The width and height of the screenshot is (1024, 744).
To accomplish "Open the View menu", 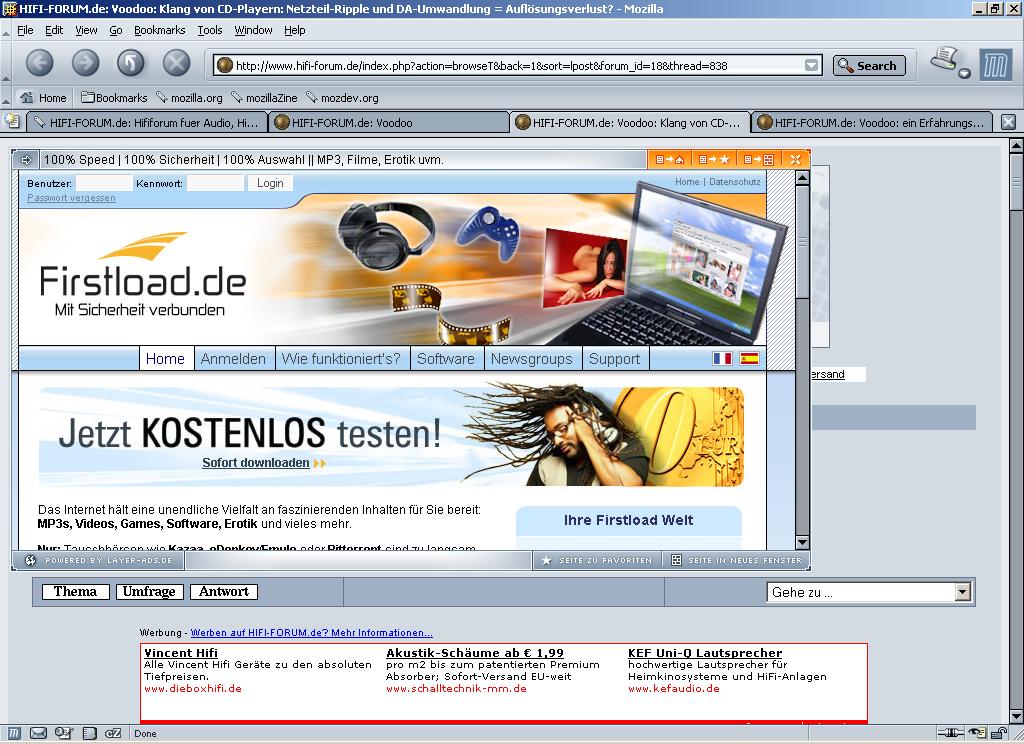I will (x=86, y=30).
